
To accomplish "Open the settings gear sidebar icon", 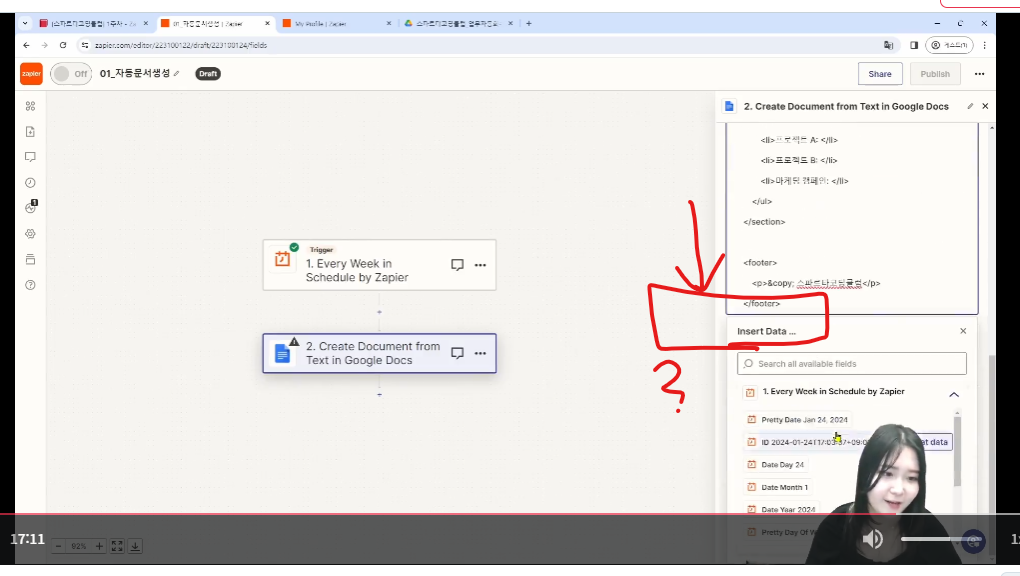I will (x=31, y=234).
